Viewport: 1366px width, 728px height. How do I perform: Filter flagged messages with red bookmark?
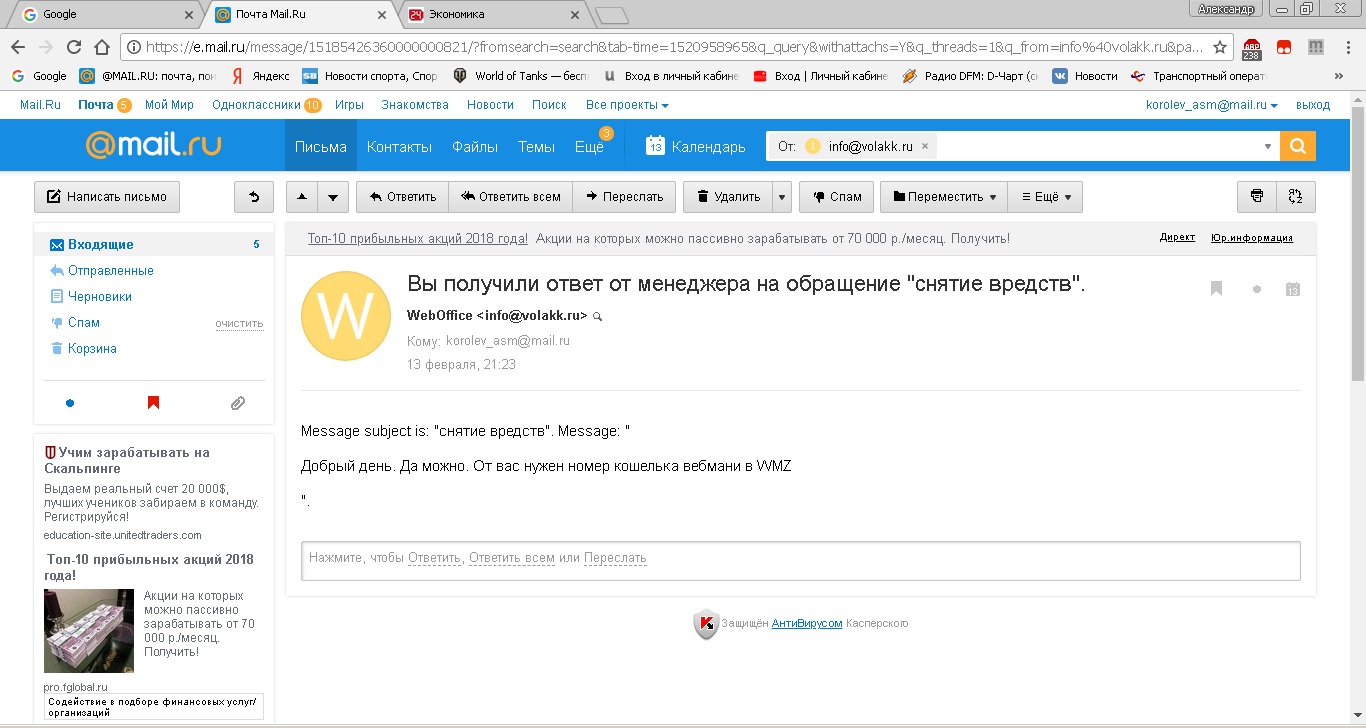(x=153, y=403)
